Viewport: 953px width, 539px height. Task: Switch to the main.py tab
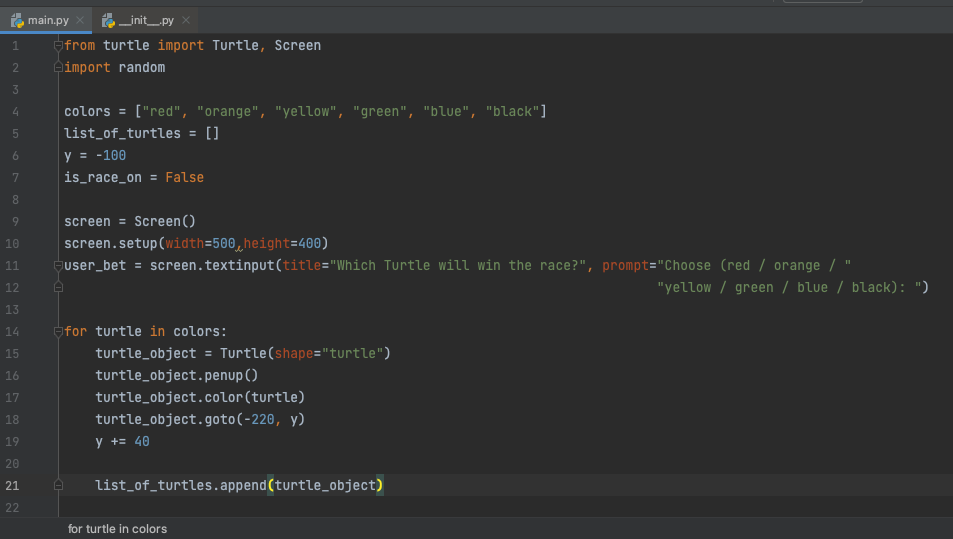pos(48,20)
